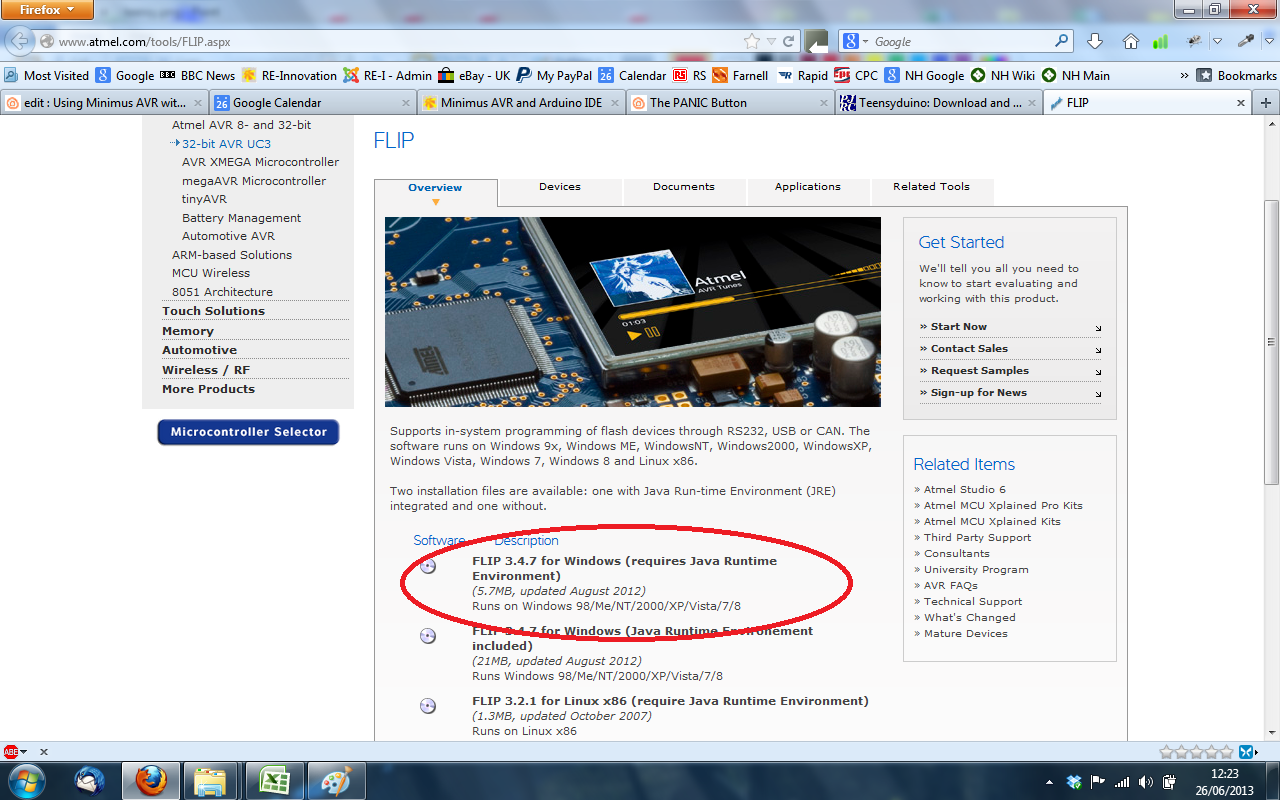Bookmark this page with the star icon
Screen dimensions: 1280x800
(752, 42)
